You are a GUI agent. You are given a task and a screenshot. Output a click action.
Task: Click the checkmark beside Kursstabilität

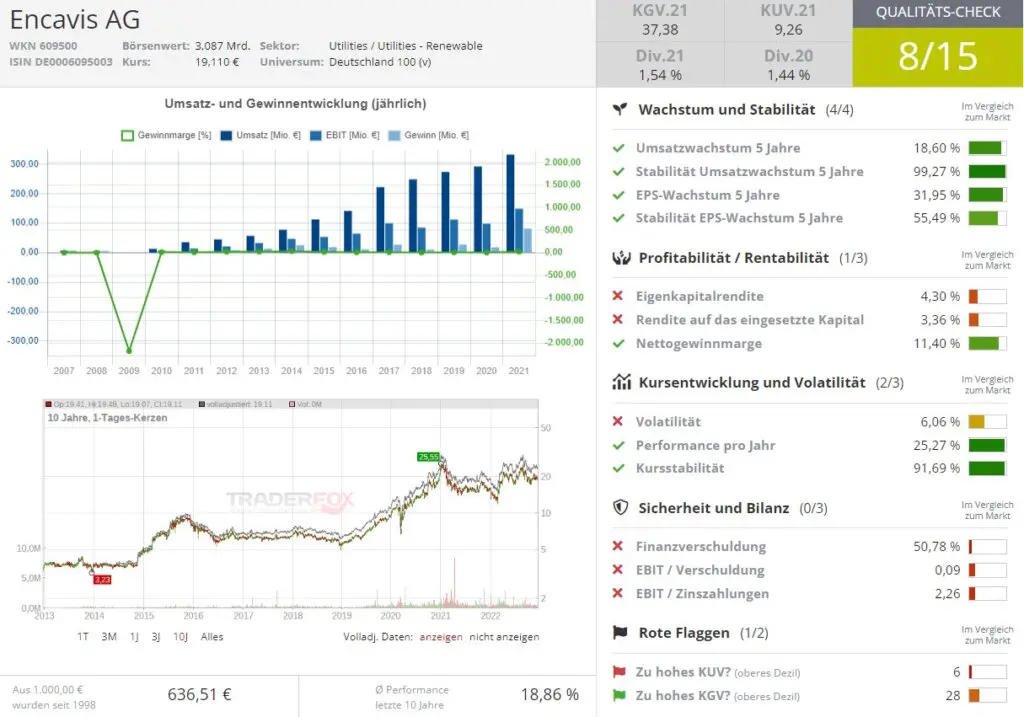tap(618, 468)
